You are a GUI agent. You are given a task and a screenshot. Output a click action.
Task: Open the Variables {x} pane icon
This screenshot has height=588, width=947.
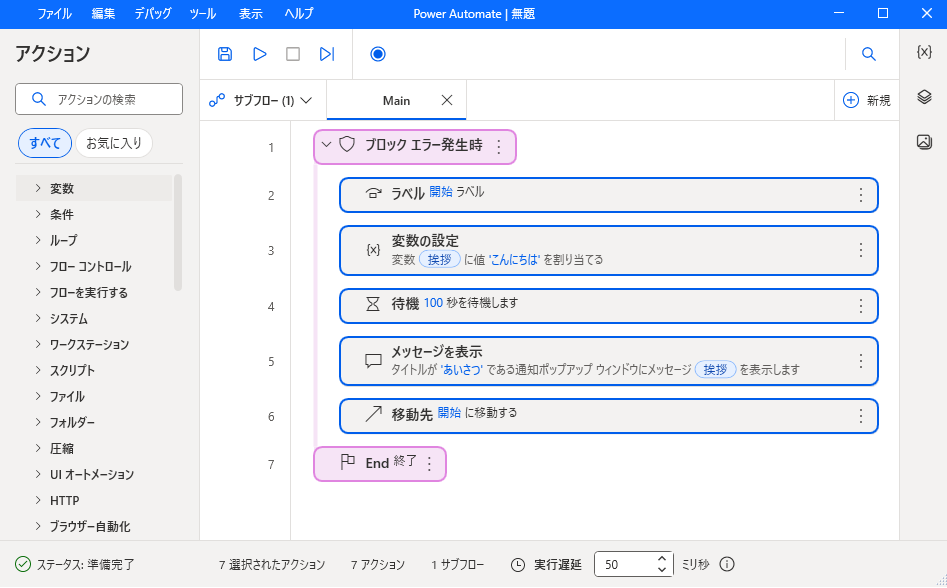(924, 52)
